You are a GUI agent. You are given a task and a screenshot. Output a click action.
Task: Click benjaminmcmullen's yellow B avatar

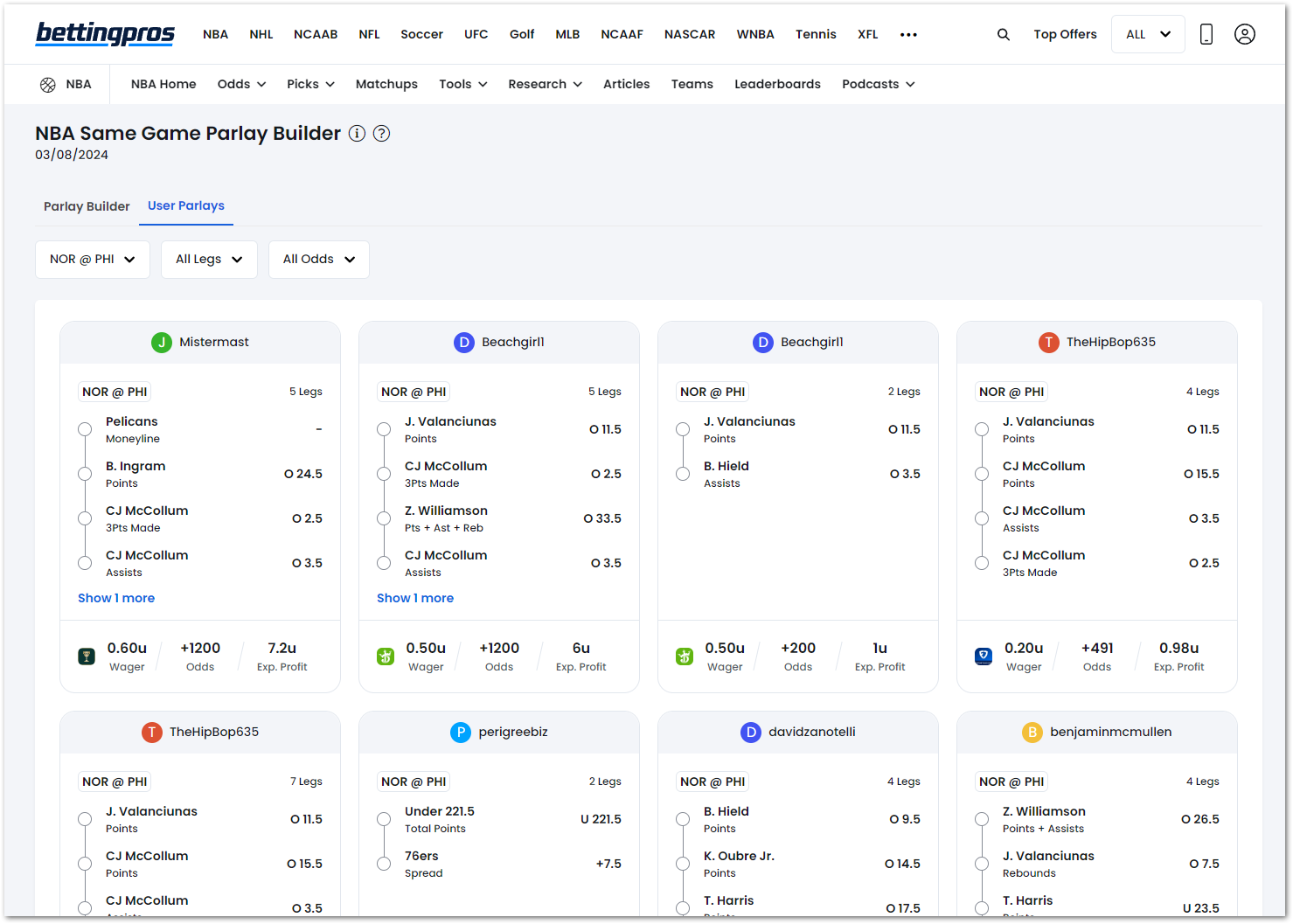click(x=1032, y=733)
